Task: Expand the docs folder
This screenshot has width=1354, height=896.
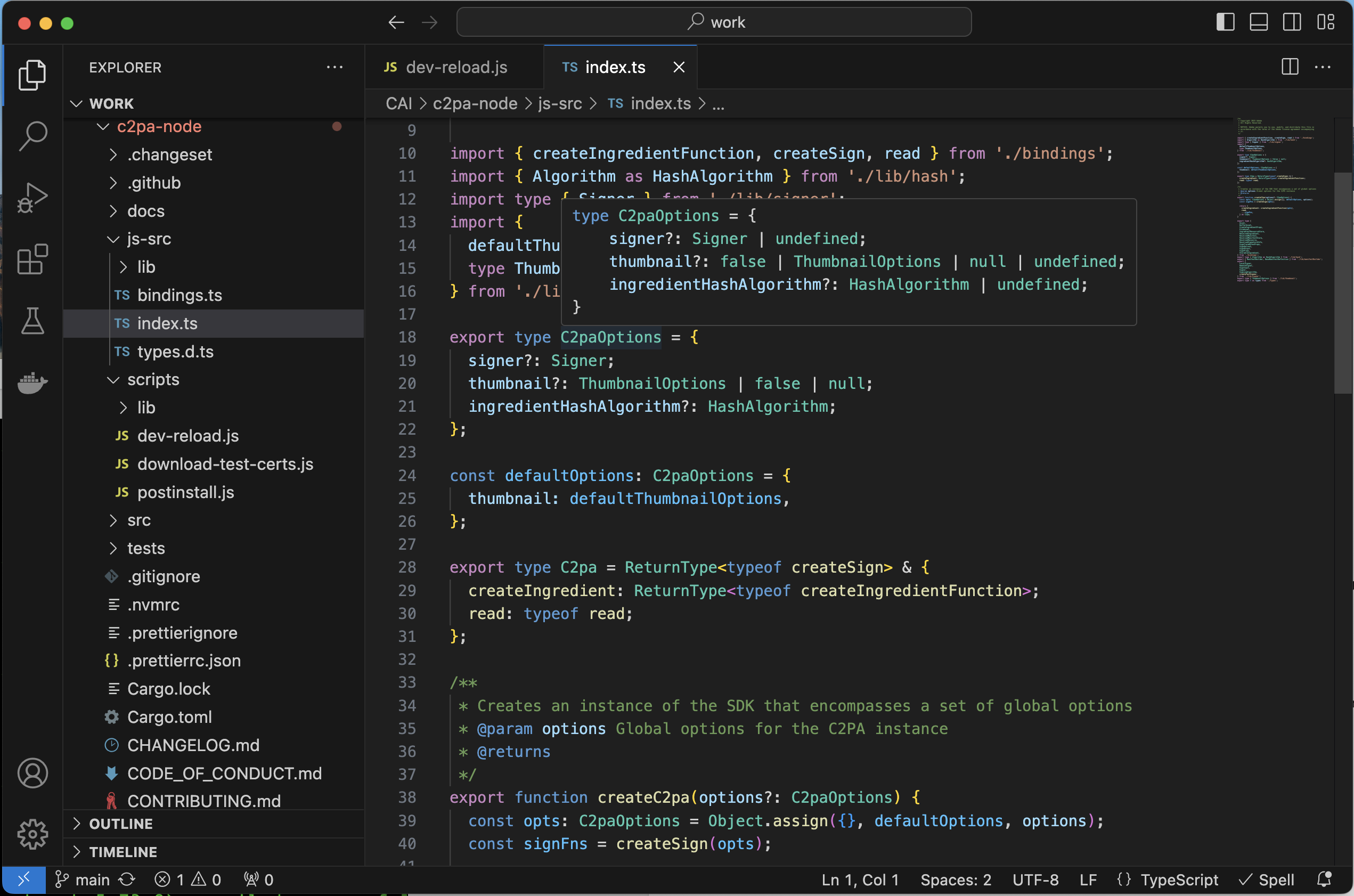Action: 214,211
